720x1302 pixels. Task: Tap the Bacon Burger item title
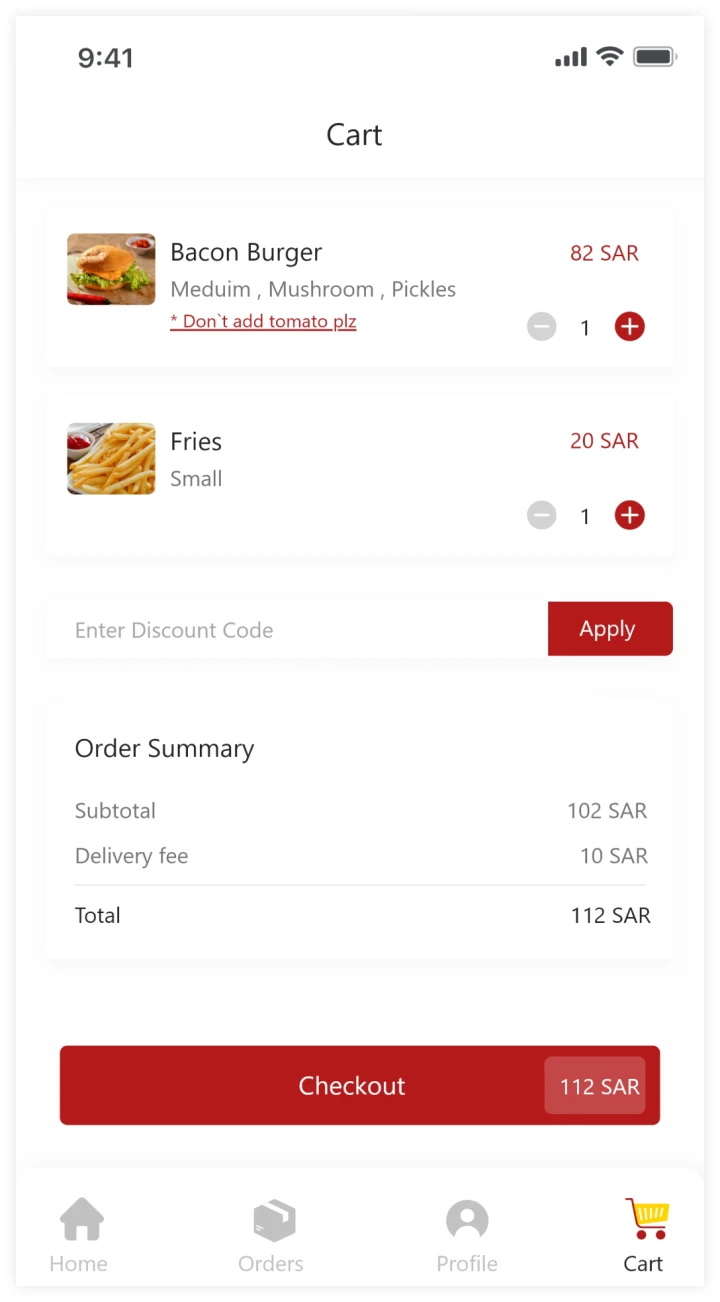(x=246, y=253)
